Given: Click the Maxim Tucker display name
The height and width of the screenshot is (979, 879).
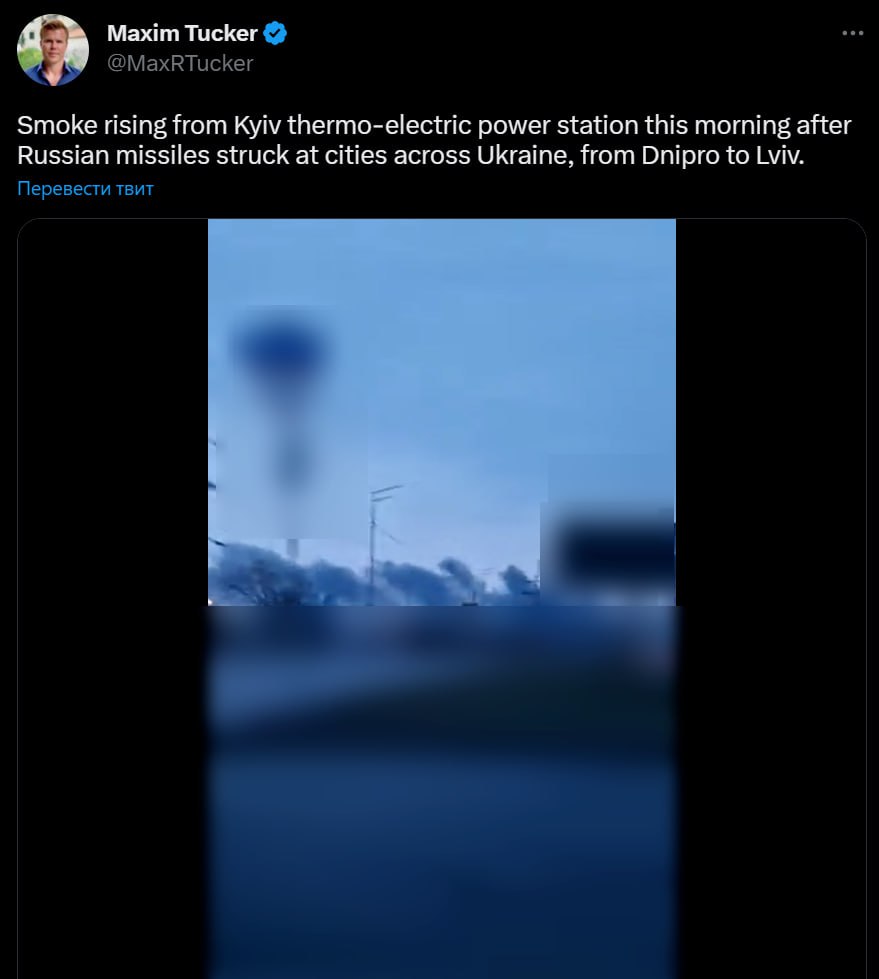Looking at the screenshot, I should (x=182, y=33).
